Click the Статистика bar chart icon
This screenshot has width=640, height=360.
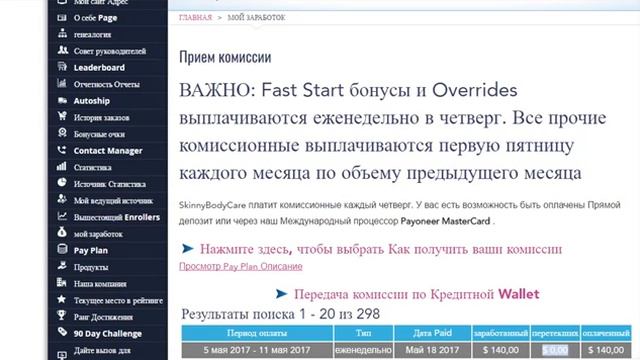[62, 167]
